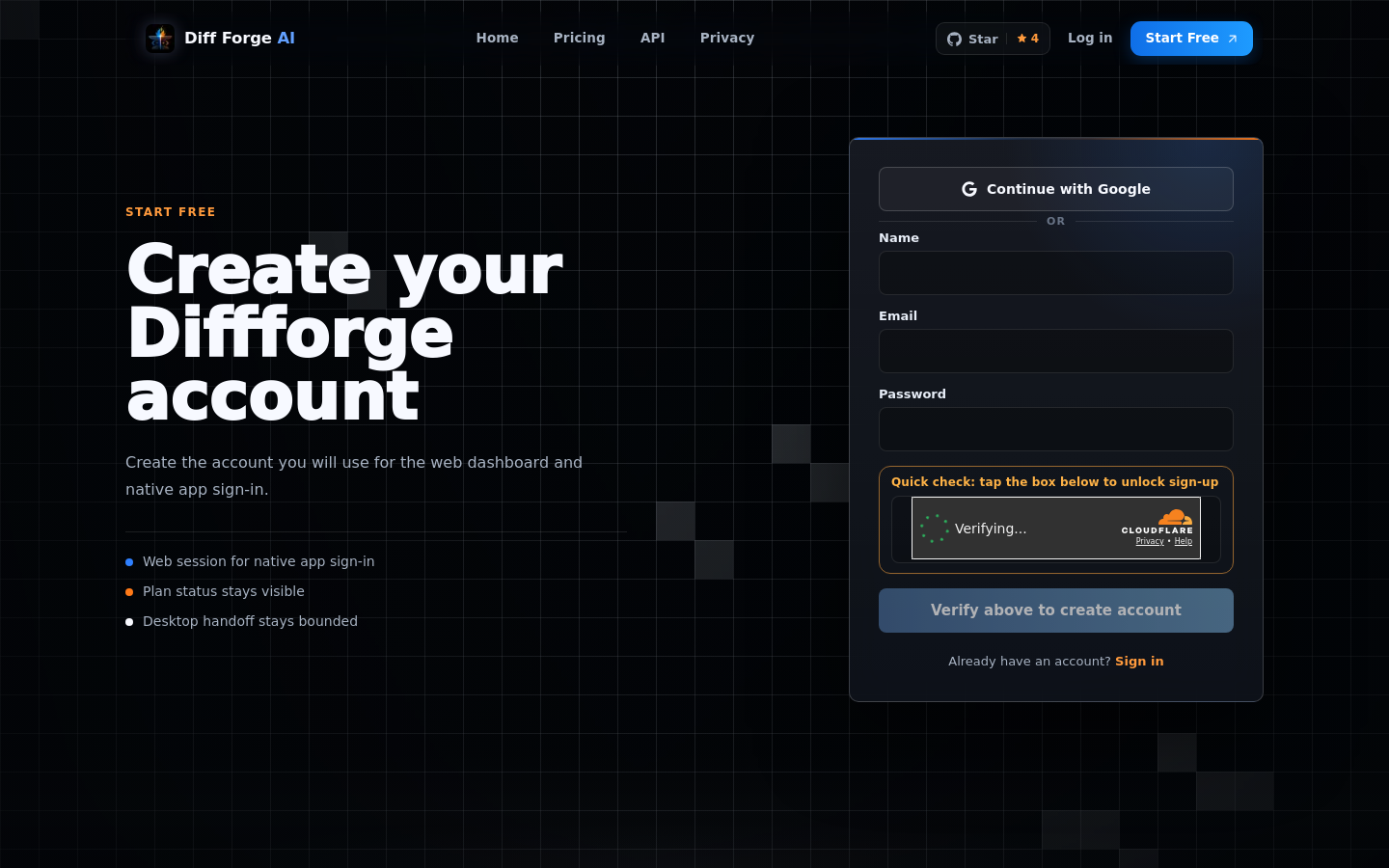Open Cloudflare Help link in widget

click(x=1183, y=541)
